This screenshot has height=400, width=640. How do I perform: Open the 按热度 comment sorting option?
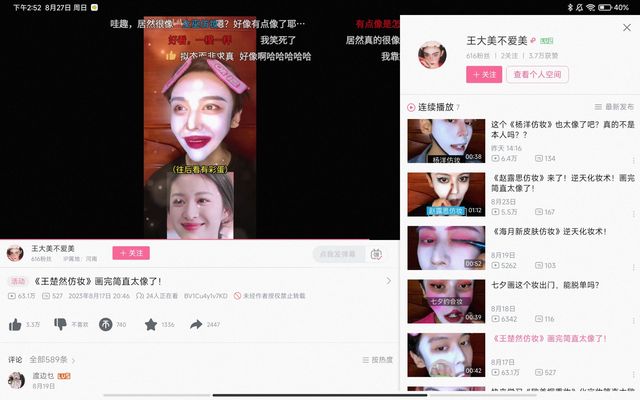click(x=378, y=360)
